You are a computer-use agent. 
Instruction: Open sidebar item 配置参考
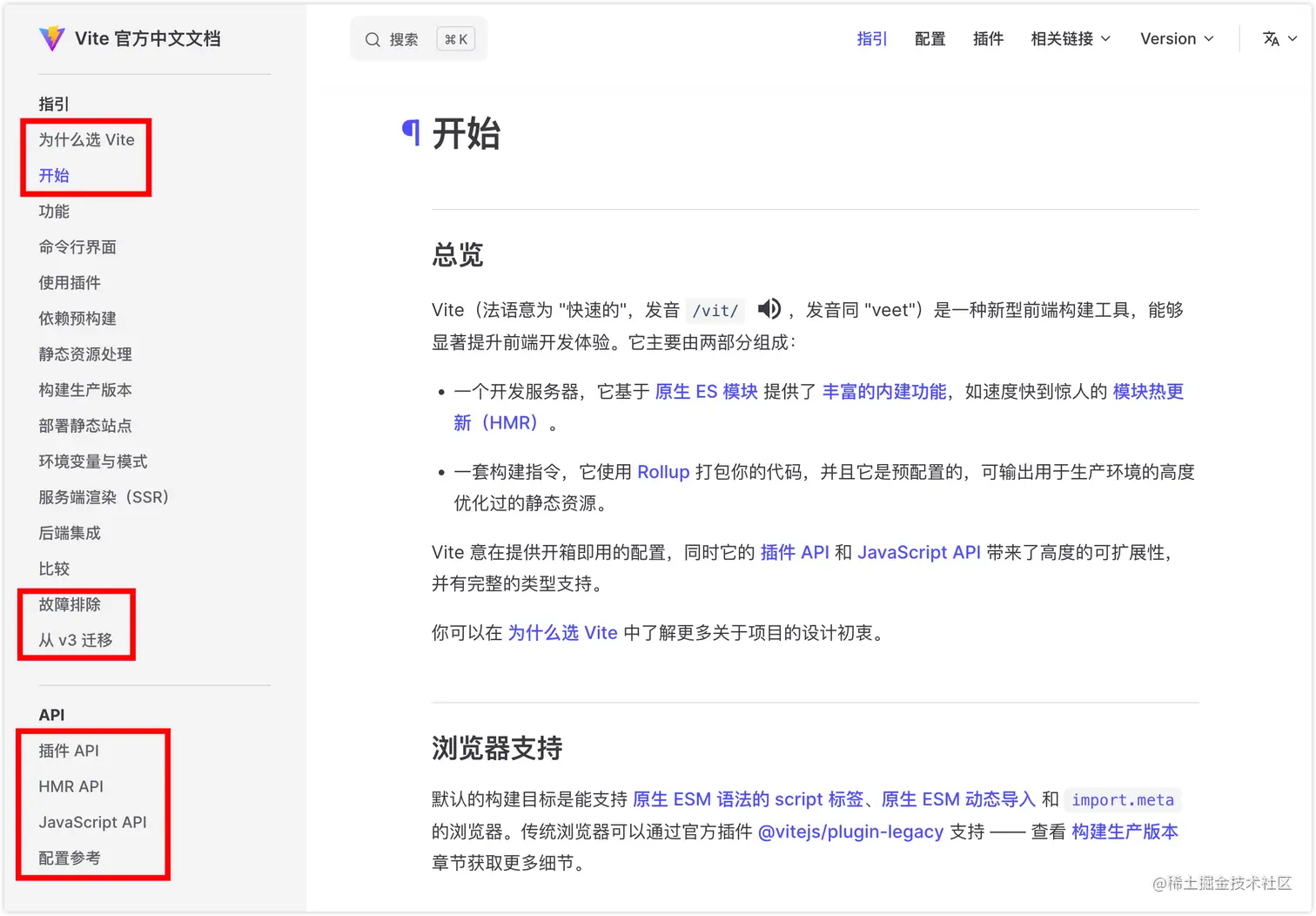[x=70, y=857]
